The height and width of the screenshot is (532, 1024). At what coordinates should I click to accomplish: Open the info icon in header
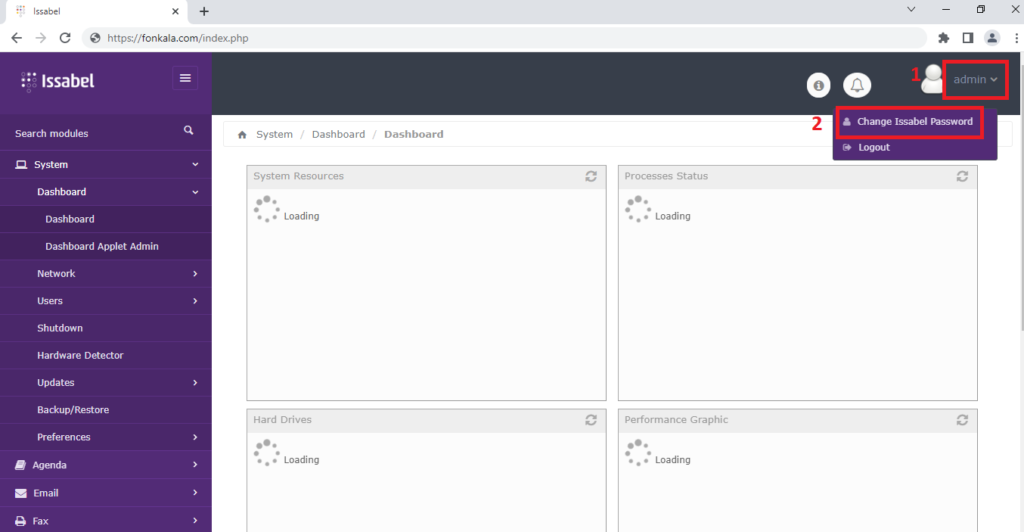[x=819, y=85]
